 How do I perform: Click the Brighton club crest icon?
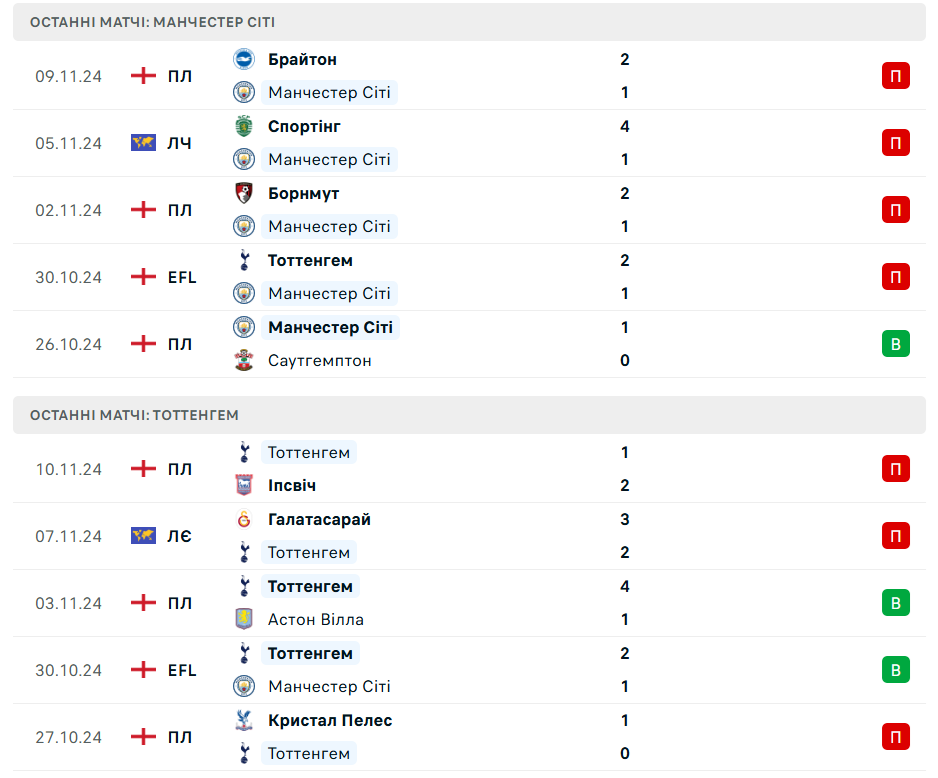[x=243, y=59]
